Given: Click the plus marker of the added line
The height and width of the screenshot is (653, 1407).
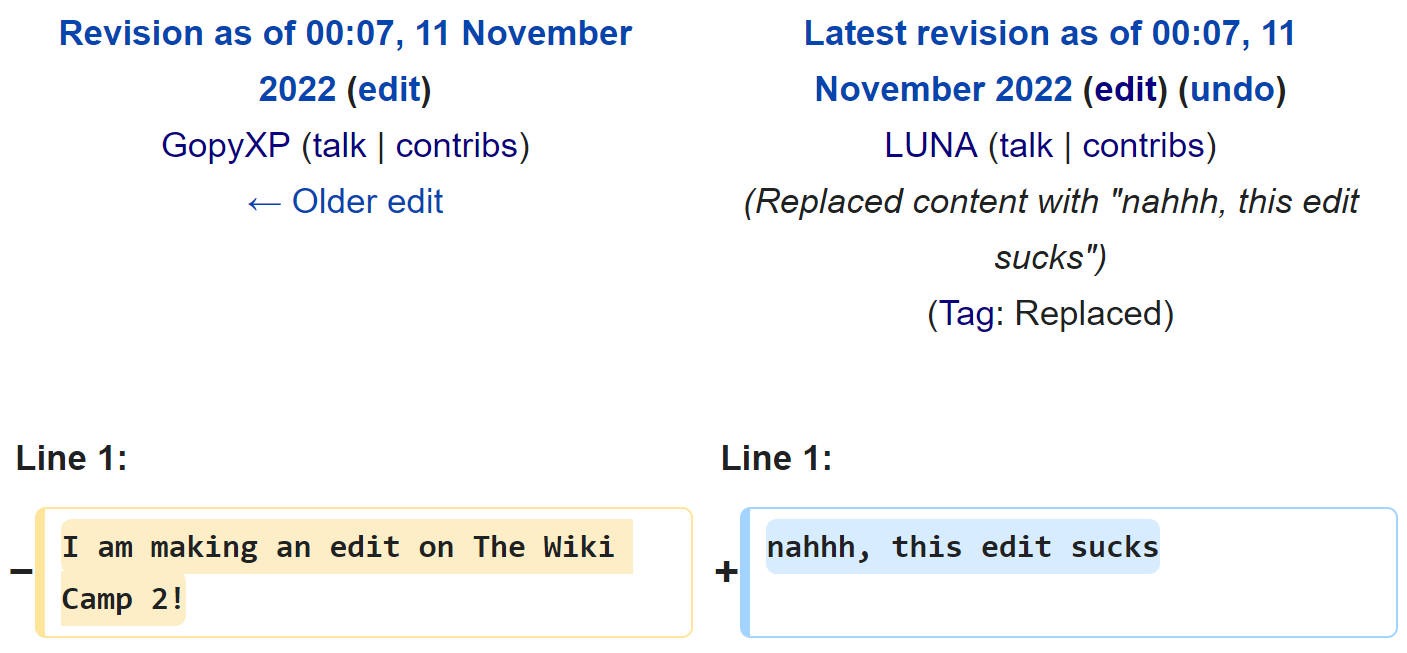Looking at the screenshot, I should tap(727, 572).
